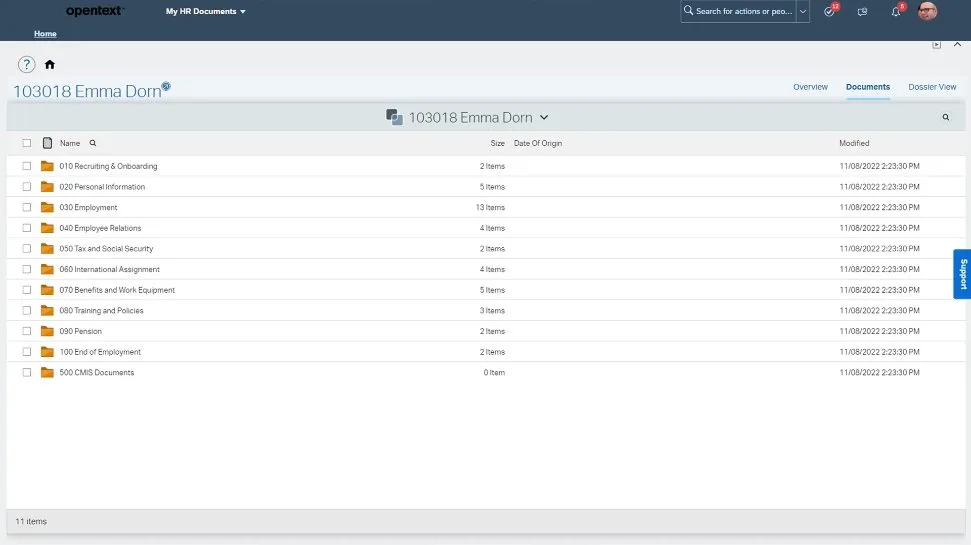Click the opentext logo
Screen dimensions: 971x545
95,11
